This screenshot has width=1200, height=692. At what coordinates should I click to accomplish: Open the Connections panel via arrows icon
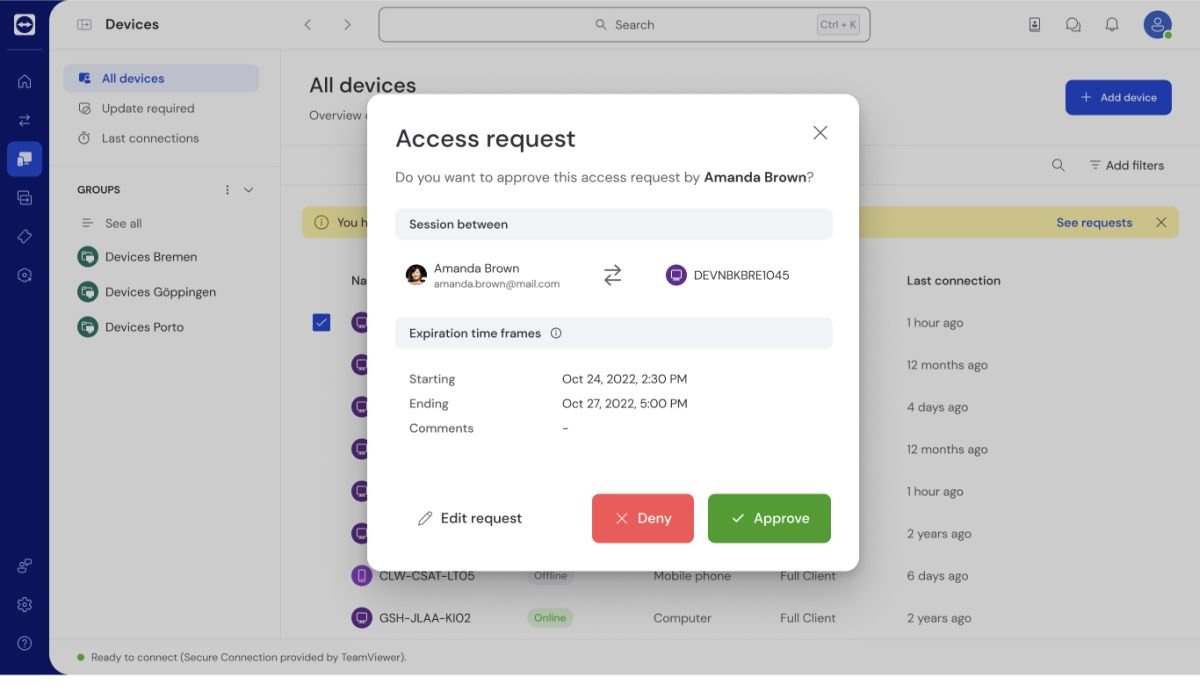click(24, 119)
